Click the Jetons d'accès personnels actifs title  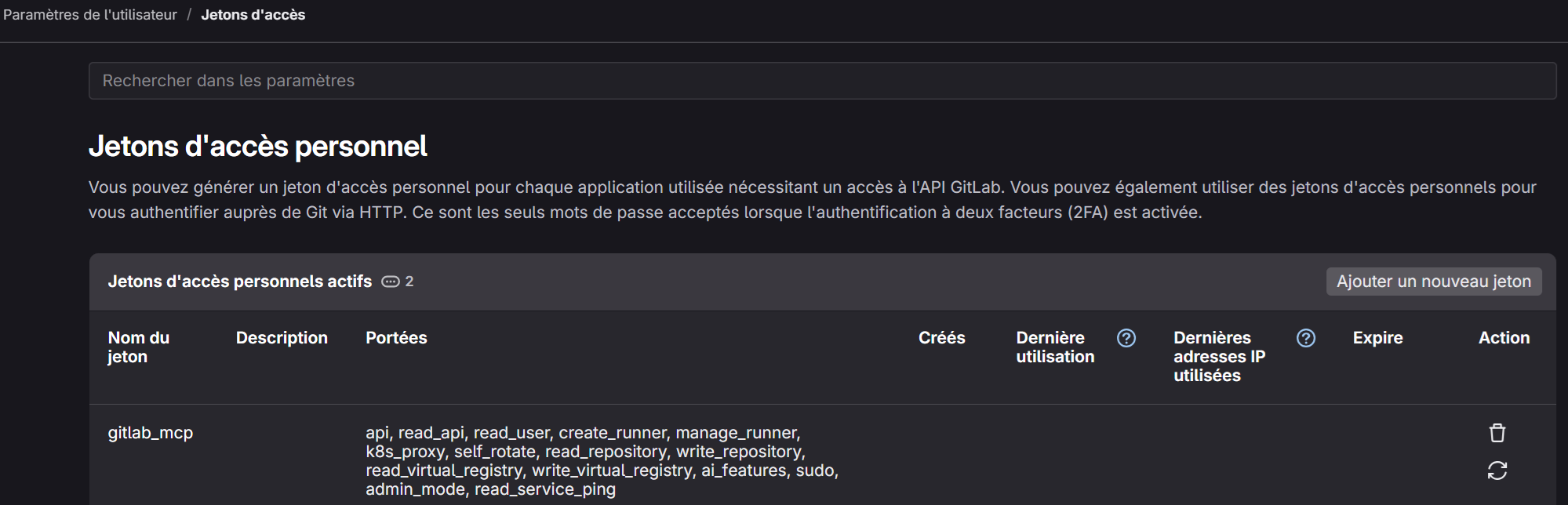(240, 282)
